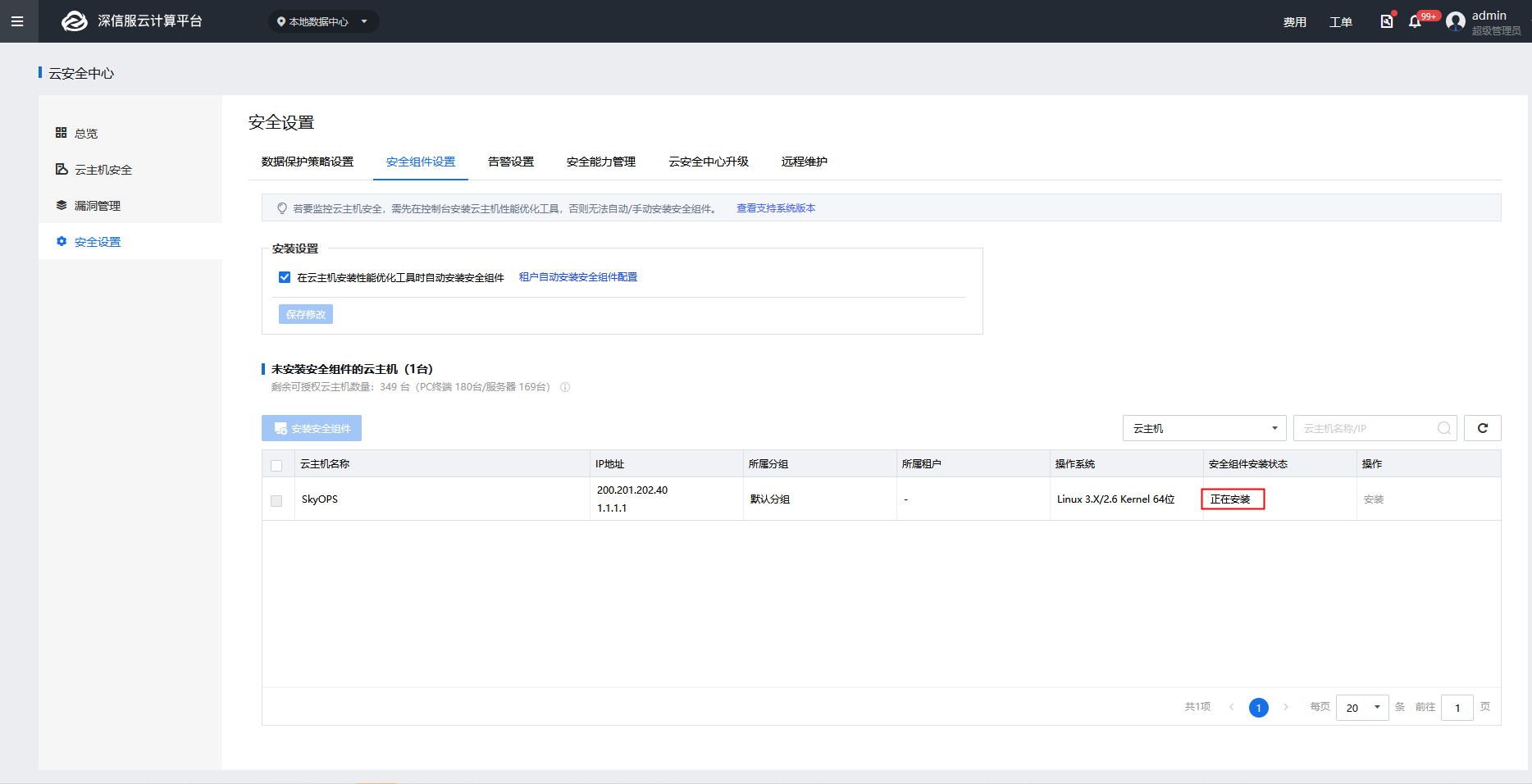Check the SkyOPS row checkbox
Image resolution: width=1532 pixels, height=784 pixels.
point(276,501)
